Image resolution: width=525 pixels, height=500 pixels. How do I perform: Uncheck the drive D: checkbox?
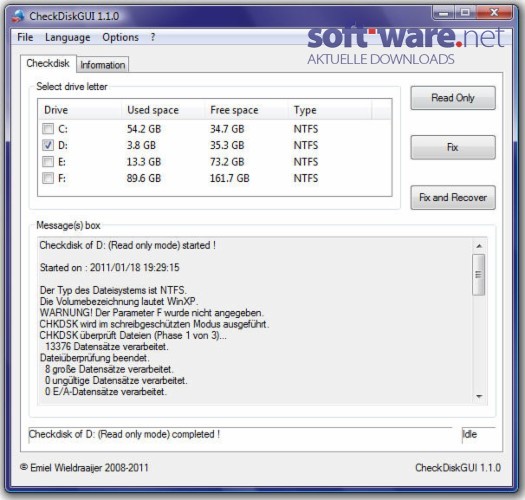[x=48, y=145]
